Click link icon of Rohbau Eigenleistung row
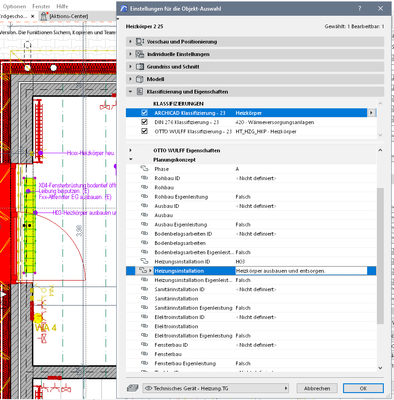The height and width of the screenshot is (400, 394). (x=144, y=197)
